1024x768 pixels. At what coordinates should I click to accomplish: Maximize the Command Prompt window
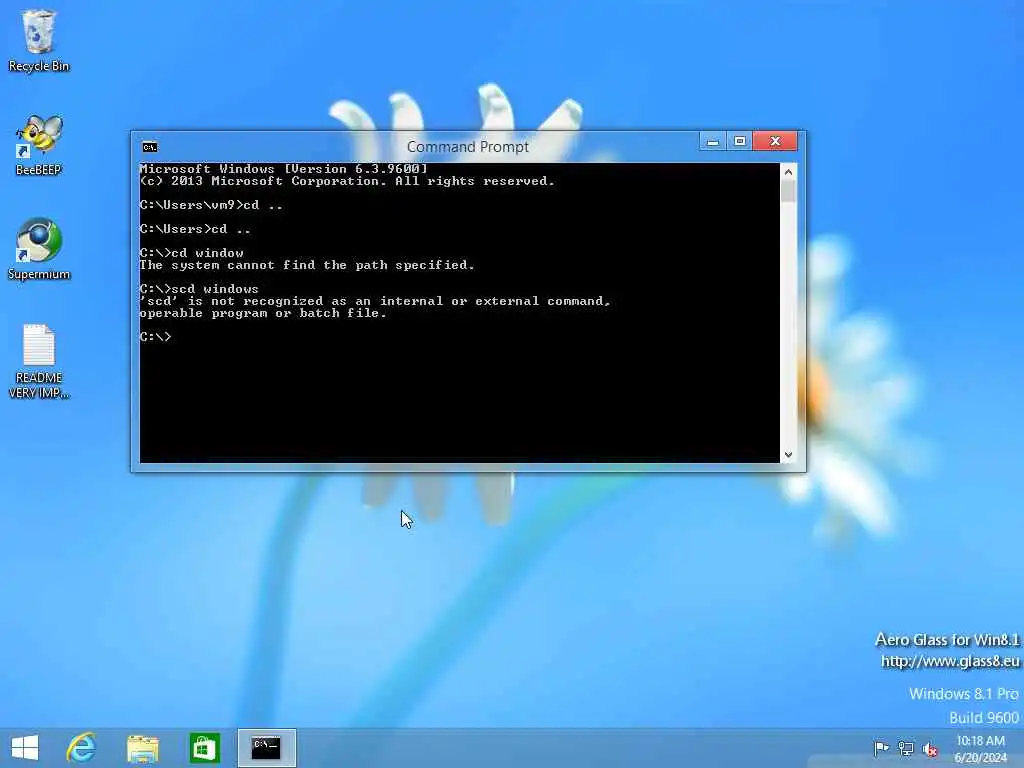[739, 141]
